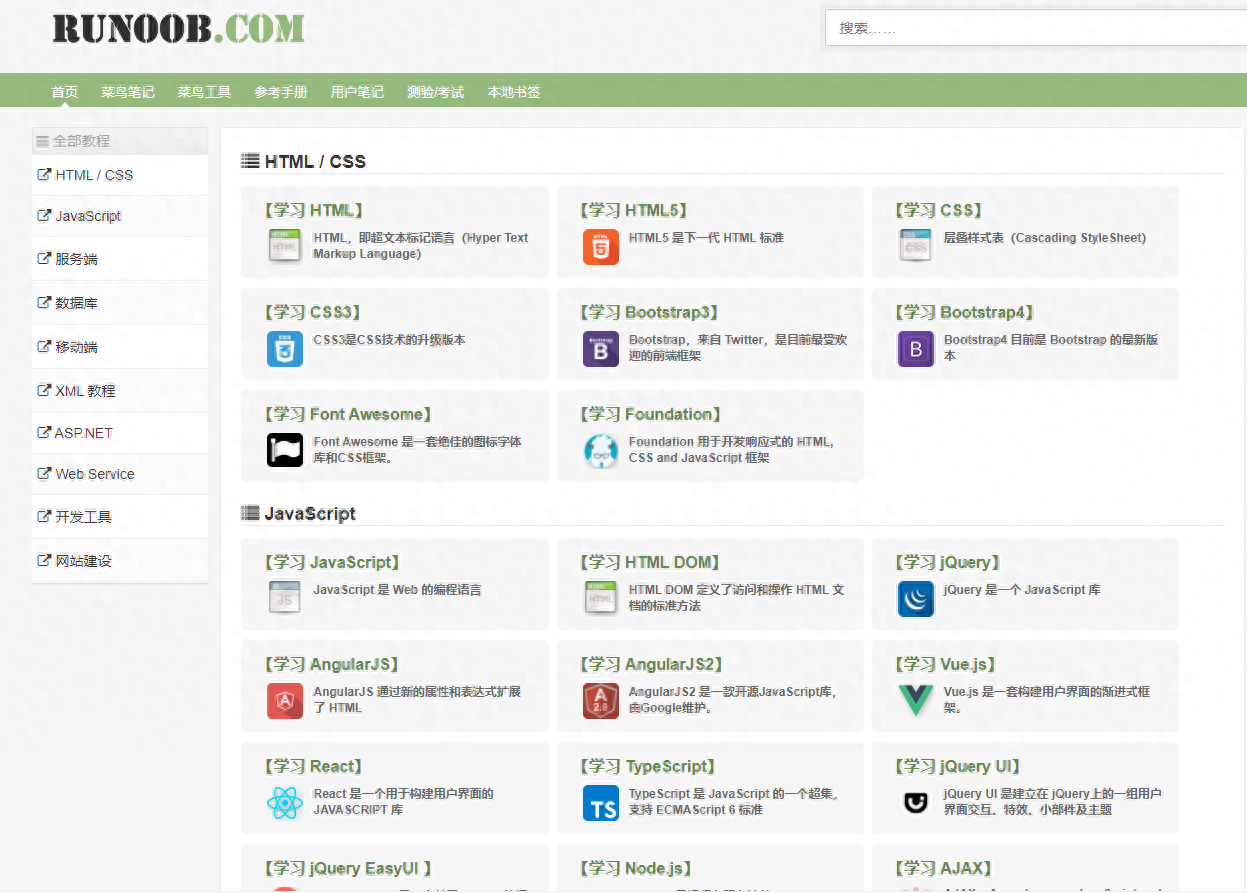Viewport: 1247px width, 893px height.
Task: Click the HTML tutorial icon
Action: [285, 246]
